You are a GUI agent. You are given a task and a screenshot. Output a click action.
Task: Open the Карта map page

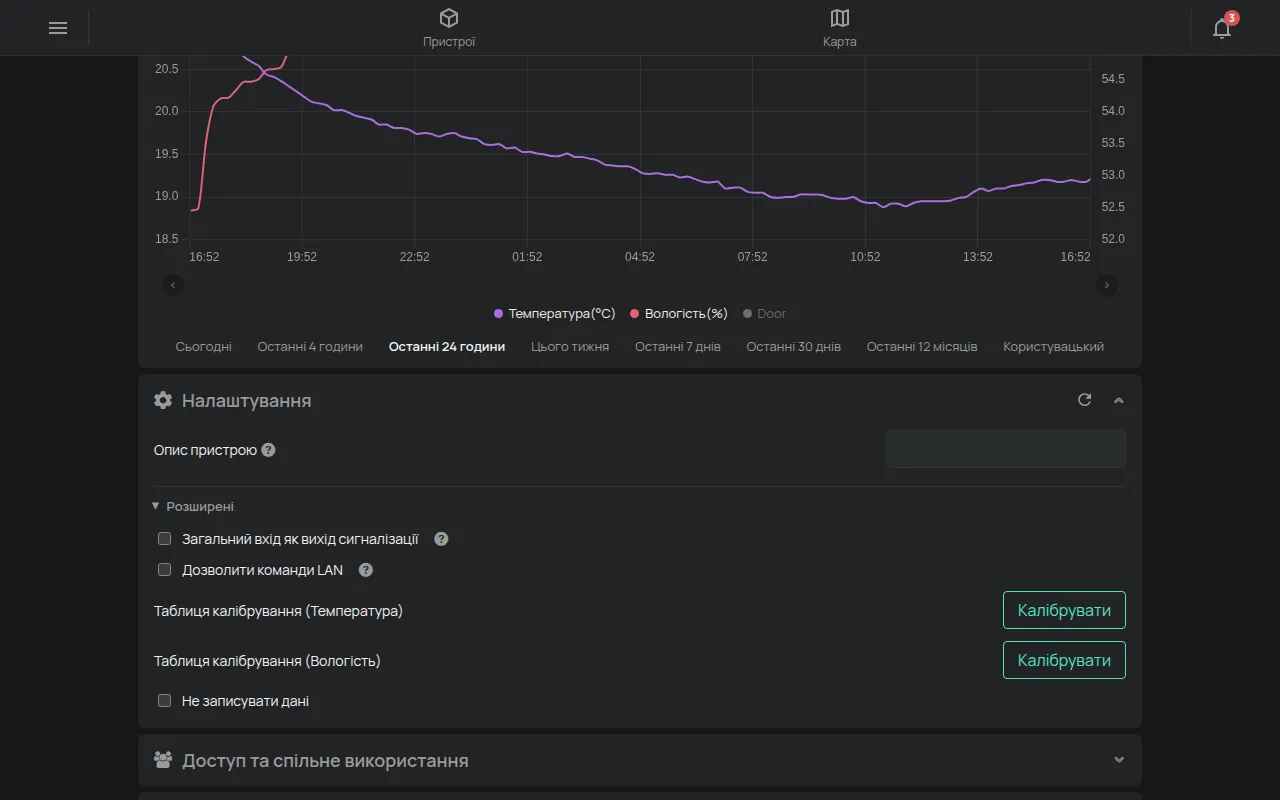tap(840, 28)
